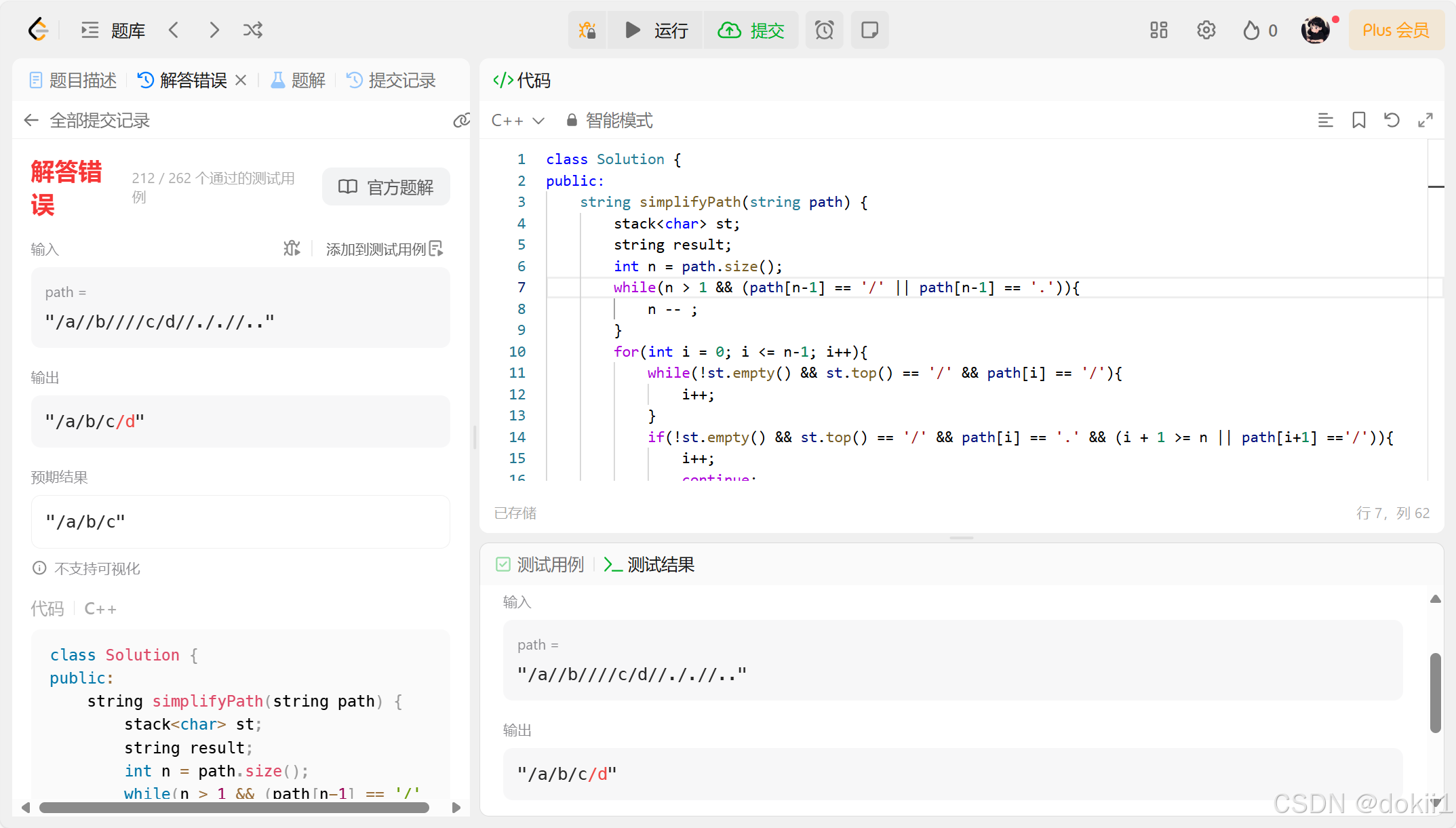This screenshot has width=1456, height=828.
Task: Toggle the 智能模式 lock mode
Action: (609, 121)
